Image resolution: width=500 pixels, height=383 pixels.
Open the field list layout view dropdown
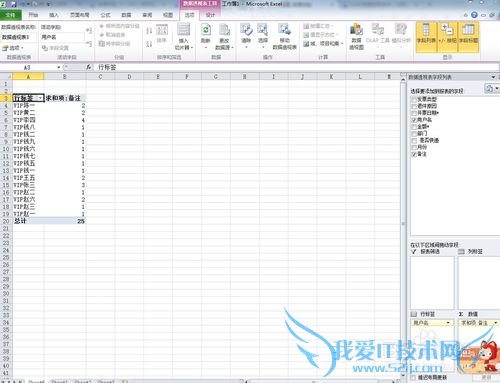tap(492, 88)
